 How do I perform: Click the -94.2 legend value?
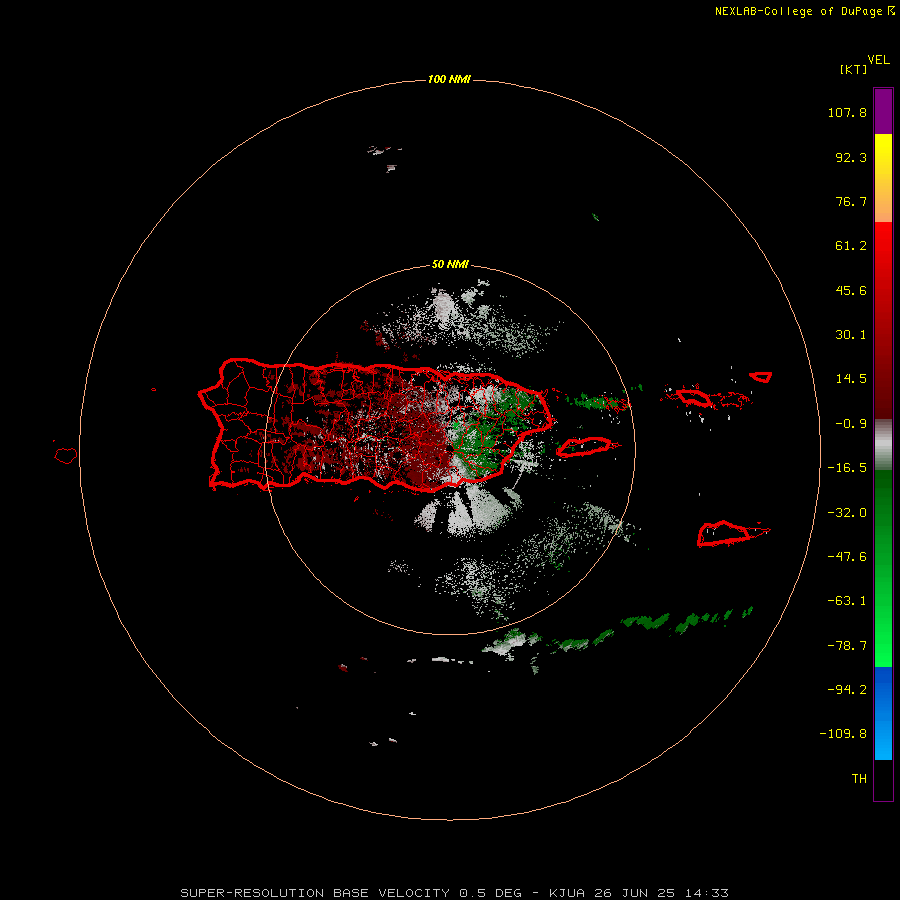(x=847, y=690)
